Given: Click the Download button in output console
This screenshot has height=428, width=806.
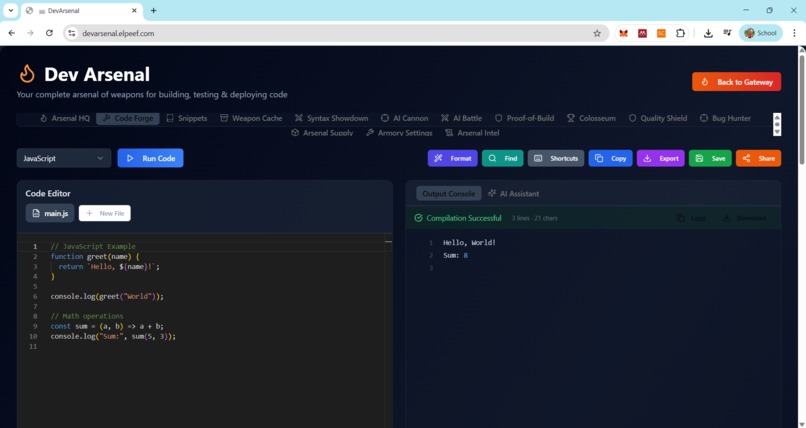Looking at the screenshot, I should click(744, 218).
